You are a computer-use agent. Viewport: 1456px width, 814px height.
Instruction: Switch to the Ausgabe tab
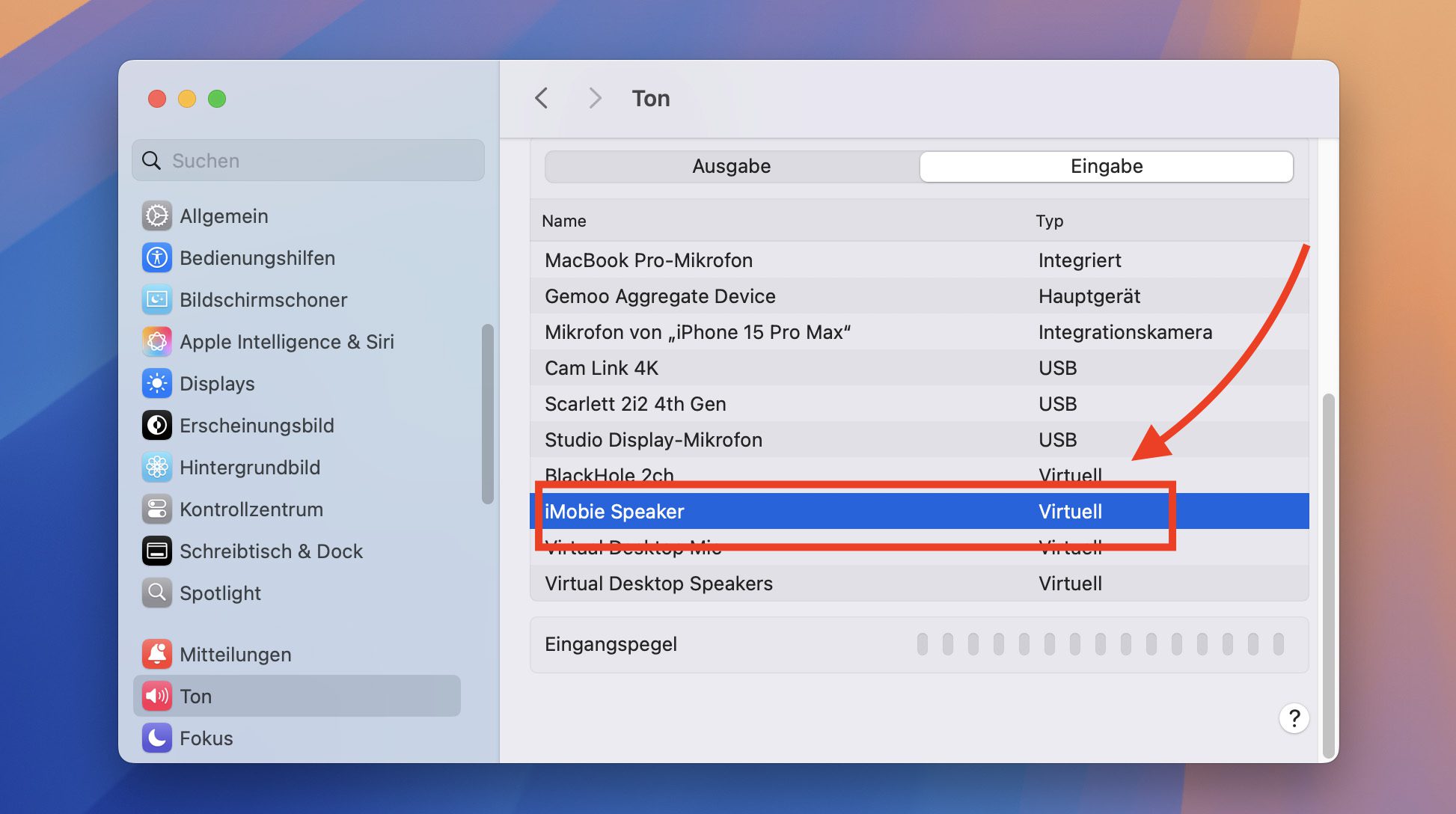tap(731, 166)
